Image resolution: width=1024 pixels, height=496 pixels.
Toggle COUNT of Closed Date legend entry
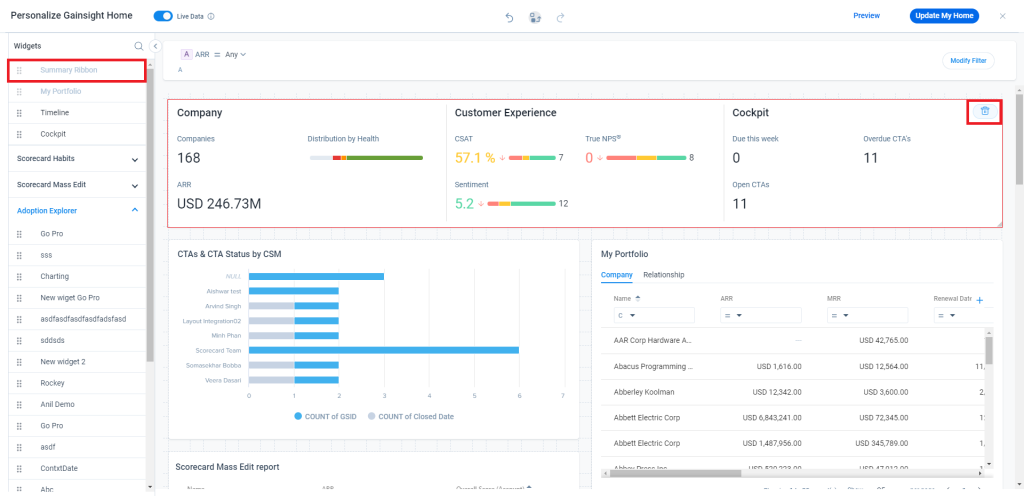click(411, 416)
